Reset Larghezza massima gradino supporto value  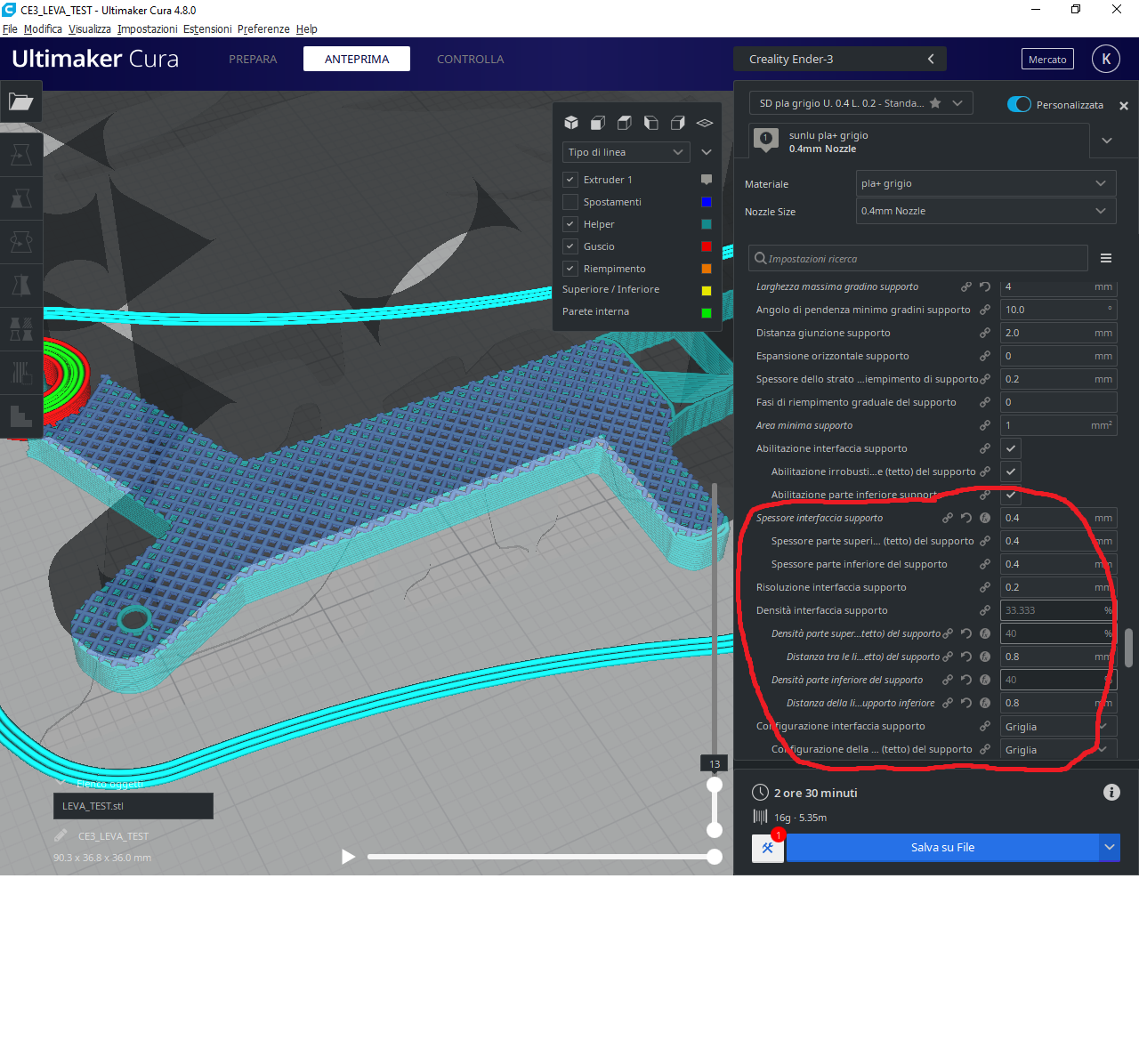click(x=985, y=286)
